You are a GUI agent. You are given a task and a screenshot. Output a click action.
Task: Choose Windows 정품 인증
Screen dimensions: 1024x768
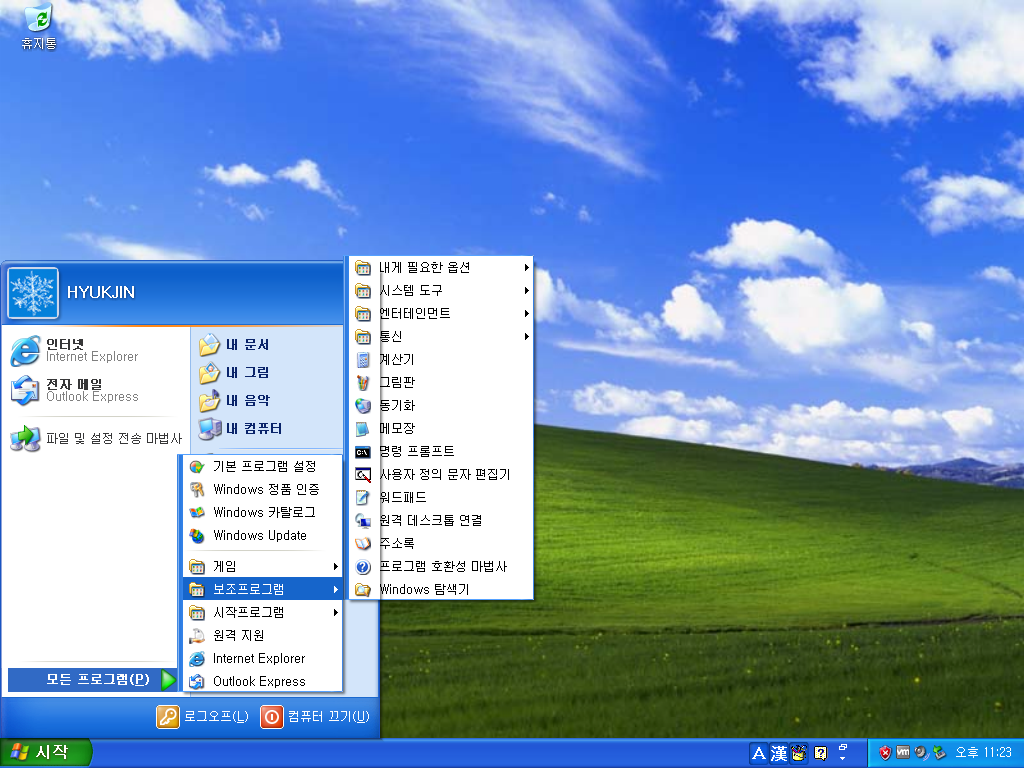coord(263,489)
